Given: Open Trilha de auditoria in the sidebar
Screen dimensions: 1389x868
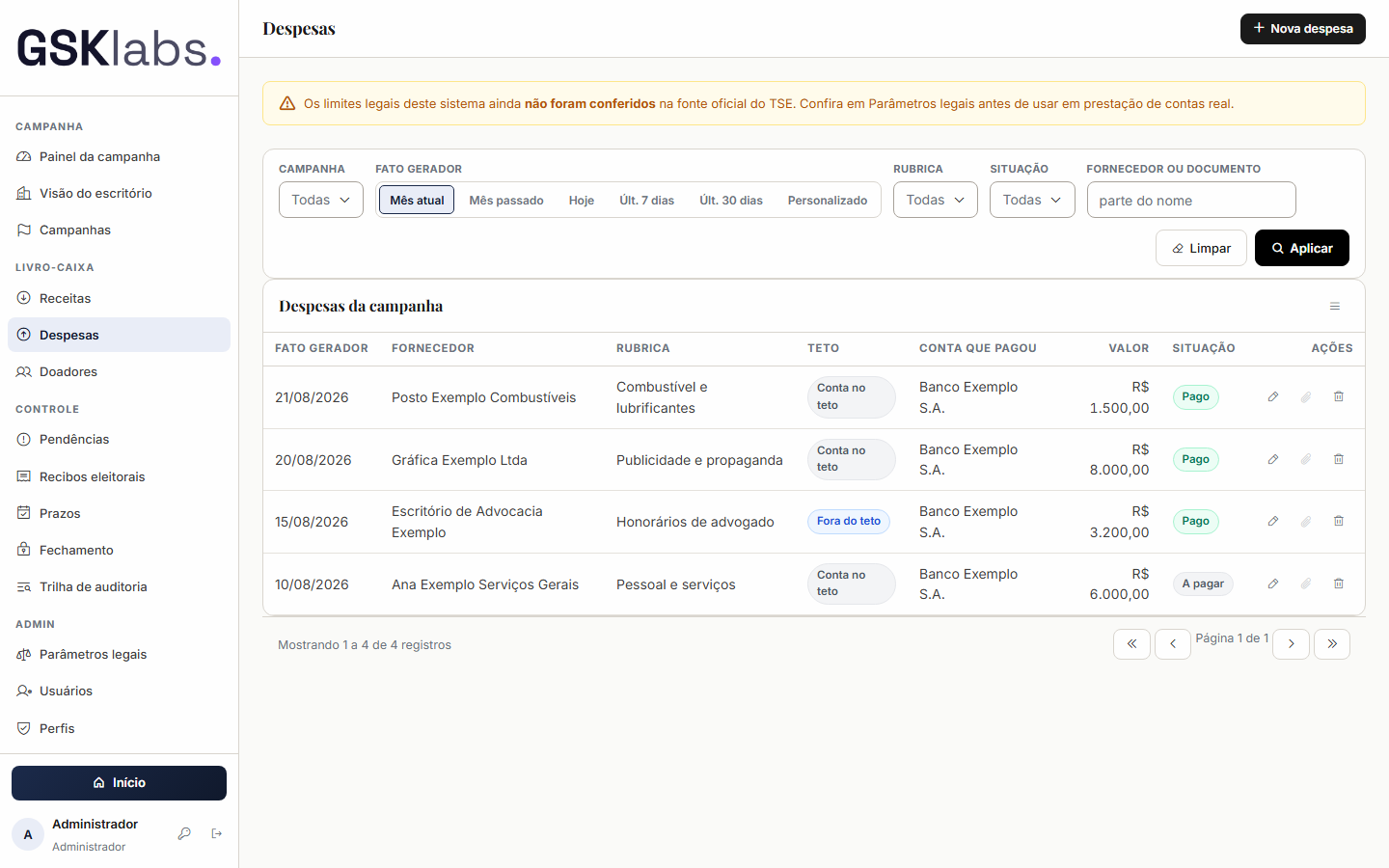Looking at the screenshot, I should [119, 586].
